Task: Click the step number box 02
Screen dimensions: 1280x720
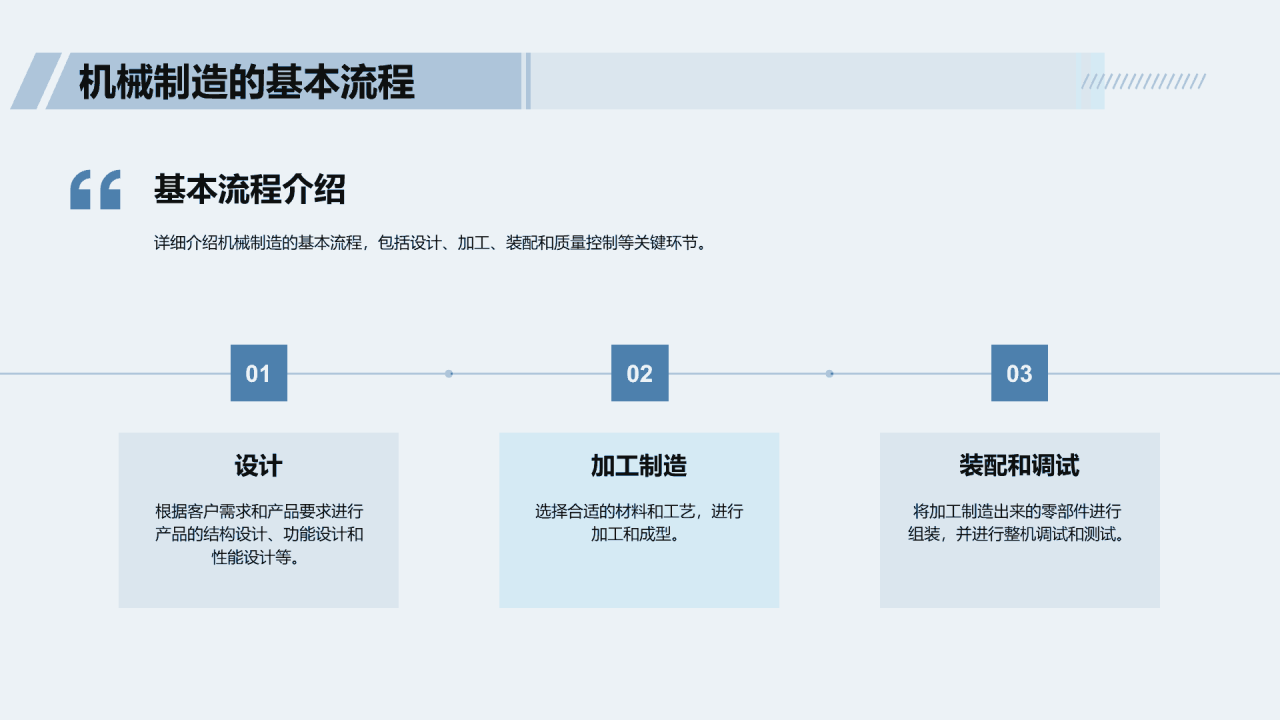Action: click(x=640, y=373)
